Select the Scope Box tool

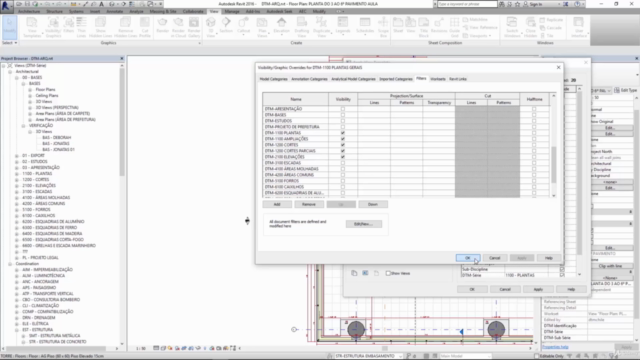(383, 27)
